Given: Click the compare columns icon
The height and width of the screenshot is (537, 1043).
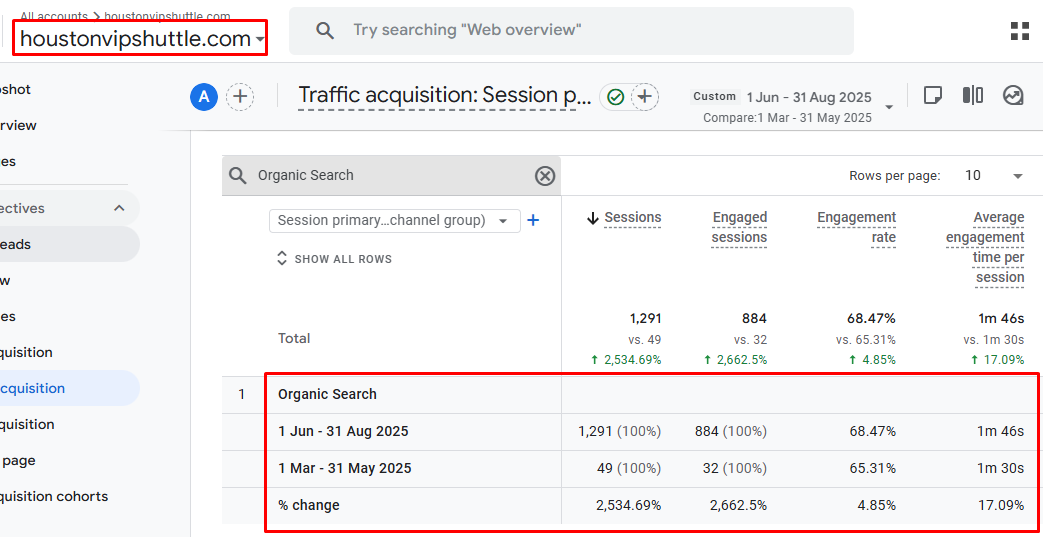Looking at the screenshot, I should (972, 95).
